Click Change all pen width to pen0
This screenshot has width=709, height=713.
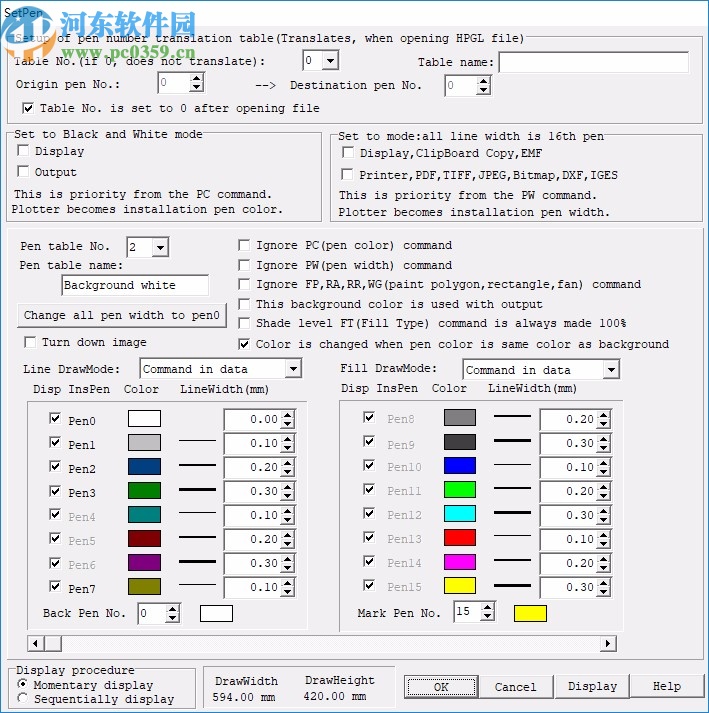pyautogui.click(x=122, y=315)
